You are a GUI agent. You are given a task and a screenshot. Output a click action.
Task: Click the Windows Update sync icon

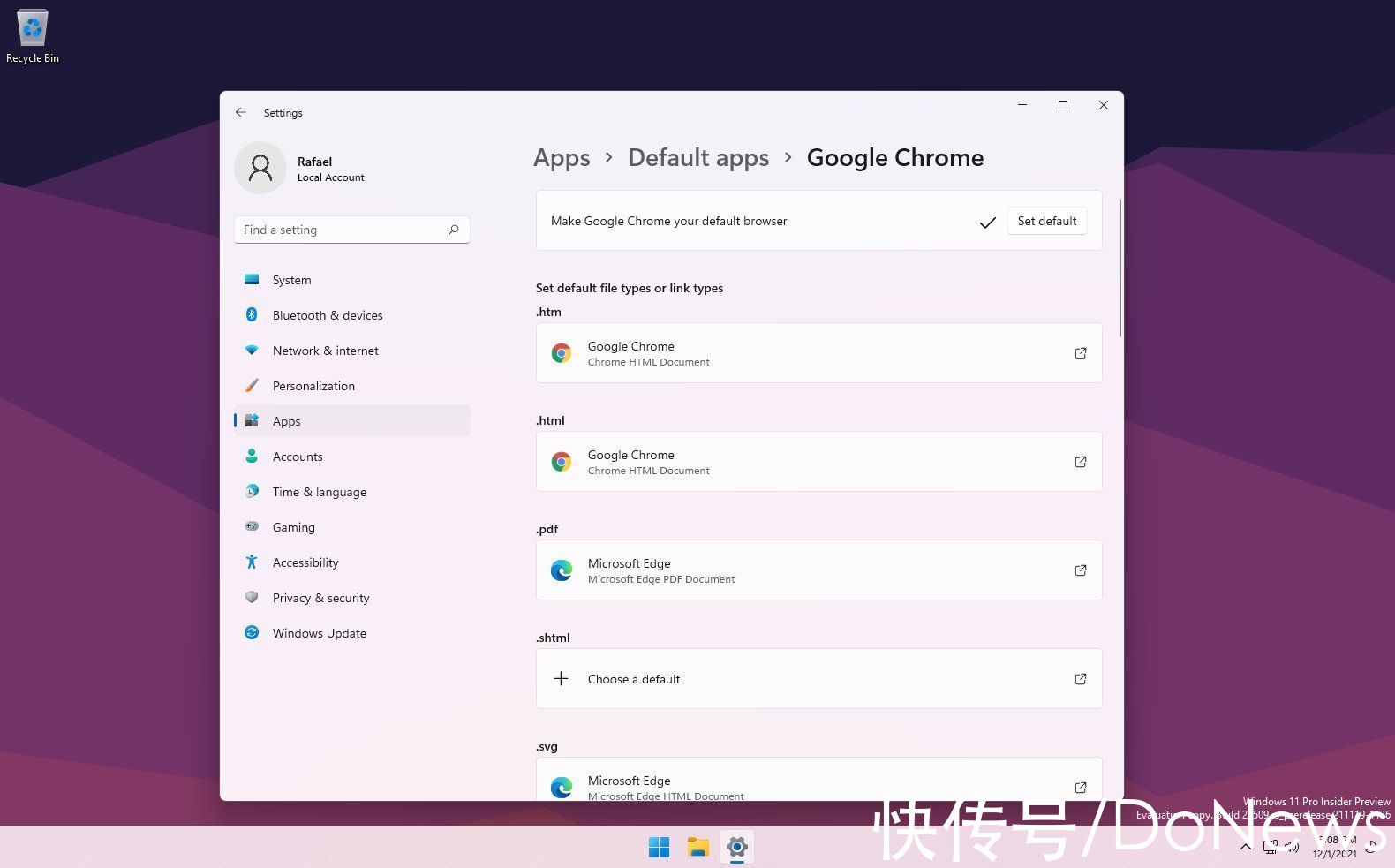[252, 633]
